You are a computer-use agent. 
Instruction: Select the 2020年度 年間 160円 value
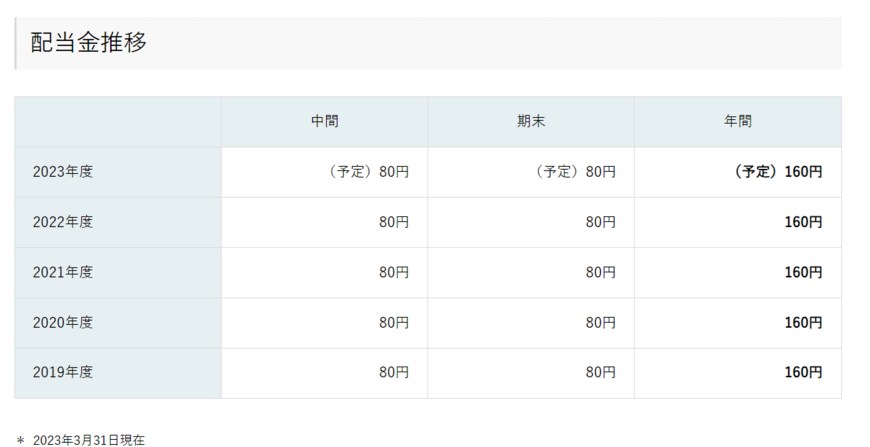(803, 322)
